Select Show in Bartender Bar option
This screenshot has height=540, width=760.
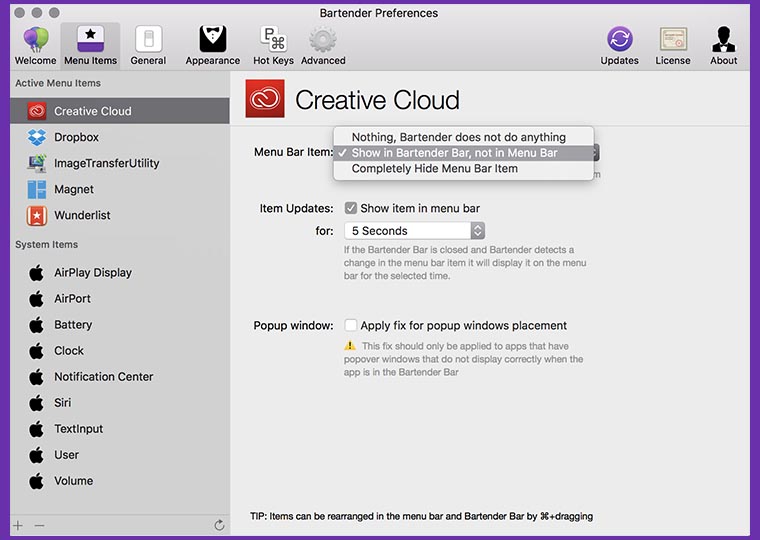coord(454,153)
